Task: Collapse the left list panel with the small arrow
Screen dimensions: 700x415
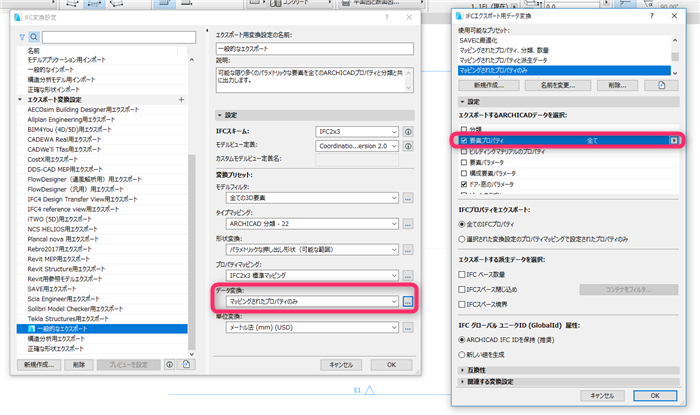Action: (x=207, y=31)
